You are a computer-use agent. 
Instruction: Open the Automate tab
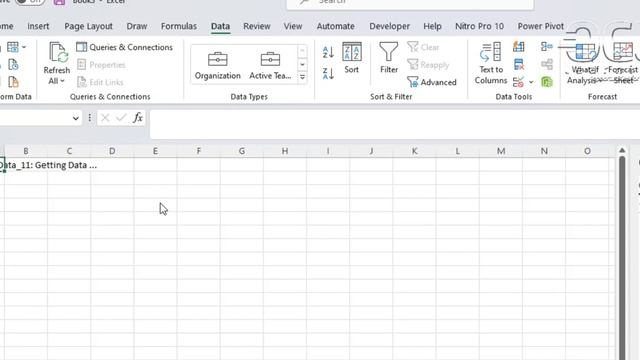336,26
